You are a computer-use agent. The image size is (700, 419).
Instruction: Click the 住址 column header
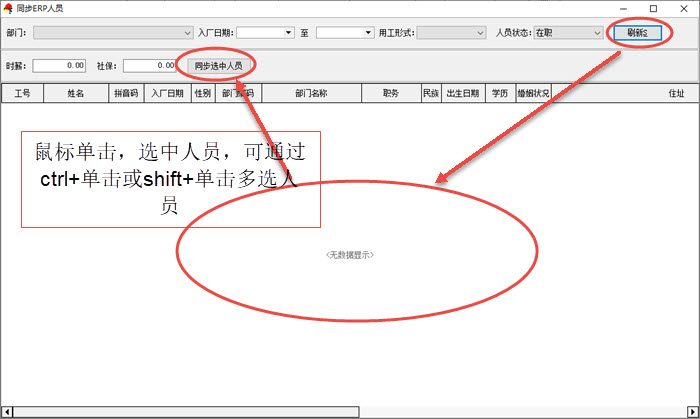point(676,93)
